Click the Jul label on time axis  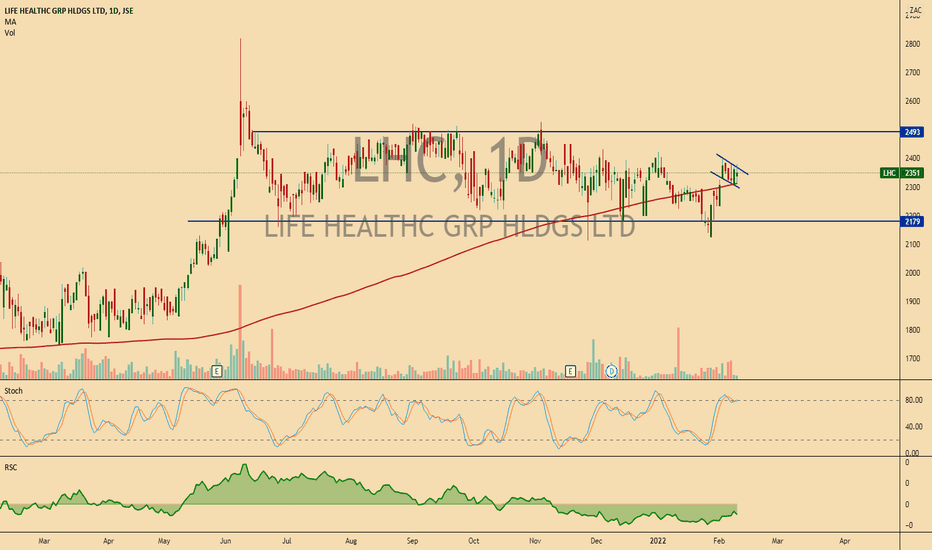286,541
